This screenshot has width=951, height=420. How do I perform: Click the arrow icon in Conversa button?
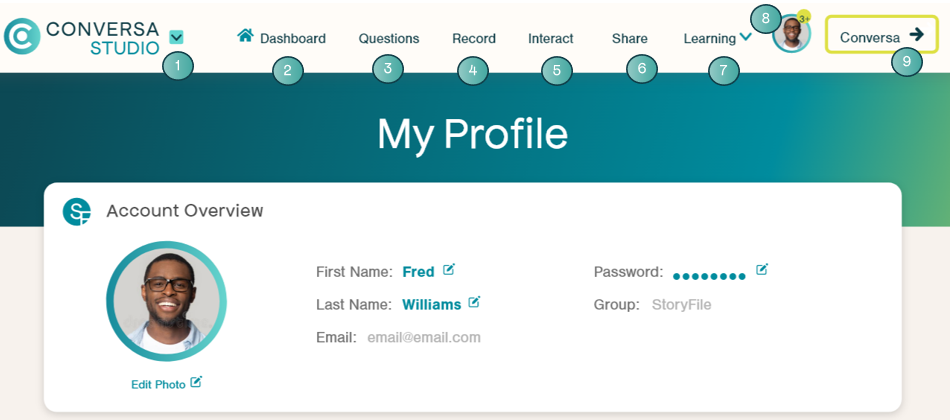pos(916,35)
